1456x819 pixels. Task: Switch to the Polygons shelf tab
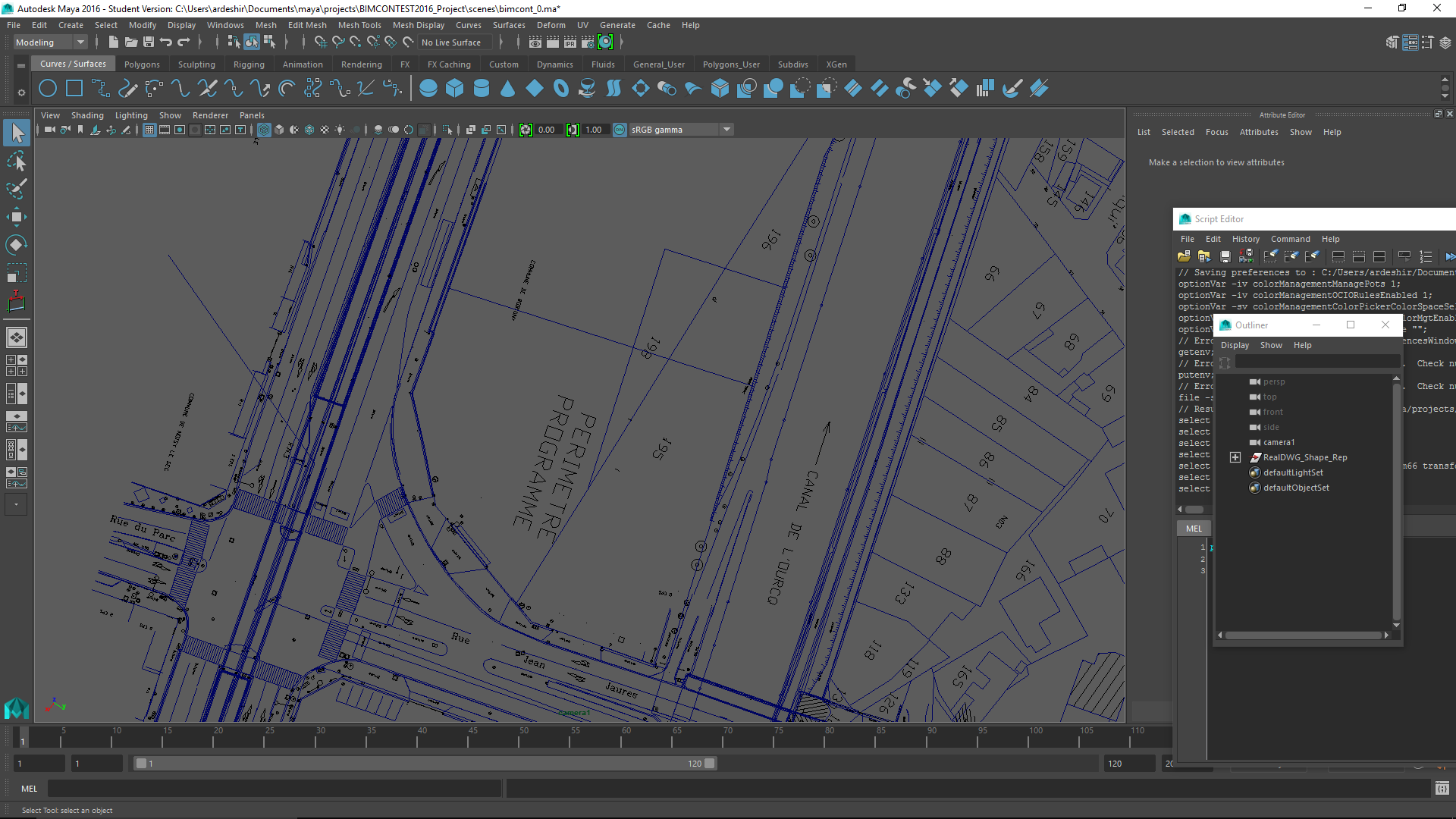[x=142, y=64]
